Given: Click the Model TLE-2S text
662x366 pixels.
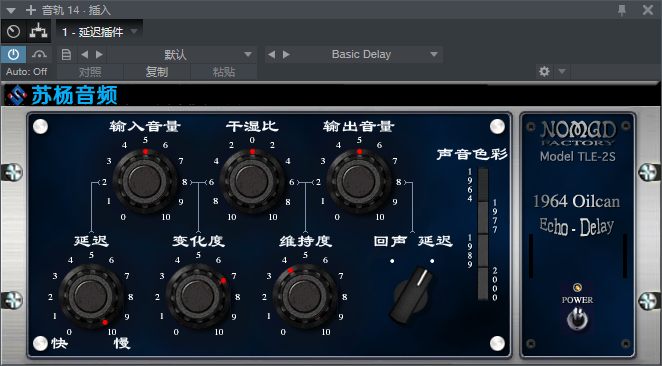Looking at the screenshot, I should coord(578,157).
